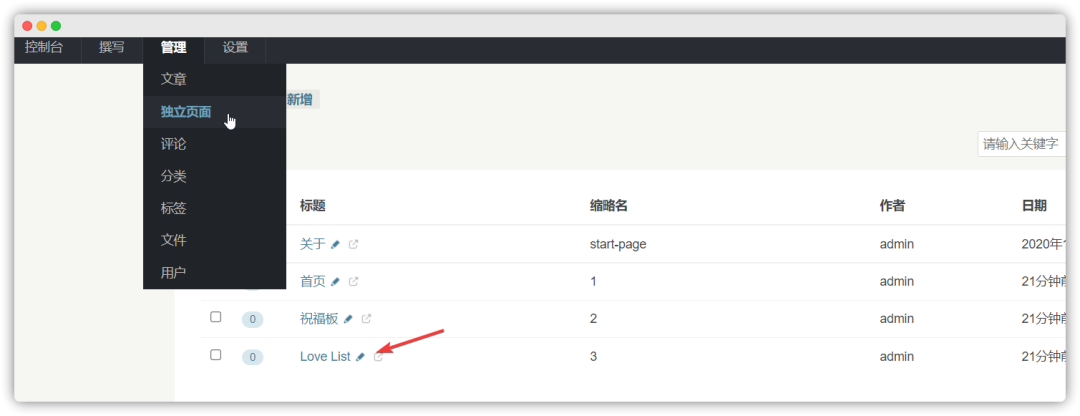1080x416 pixels.
Task: Click the edit pencil icon next to 祝福板
Action: (349, 319)
